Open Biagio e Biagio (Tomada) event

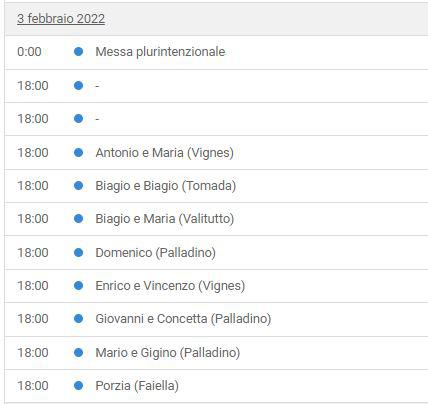click(x=166, y=186)
